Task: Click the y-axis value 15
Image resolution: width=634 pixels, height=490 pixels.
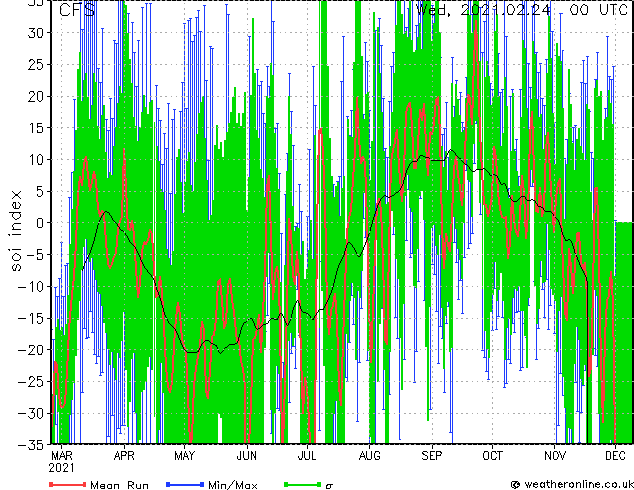Action: (37, 128)
